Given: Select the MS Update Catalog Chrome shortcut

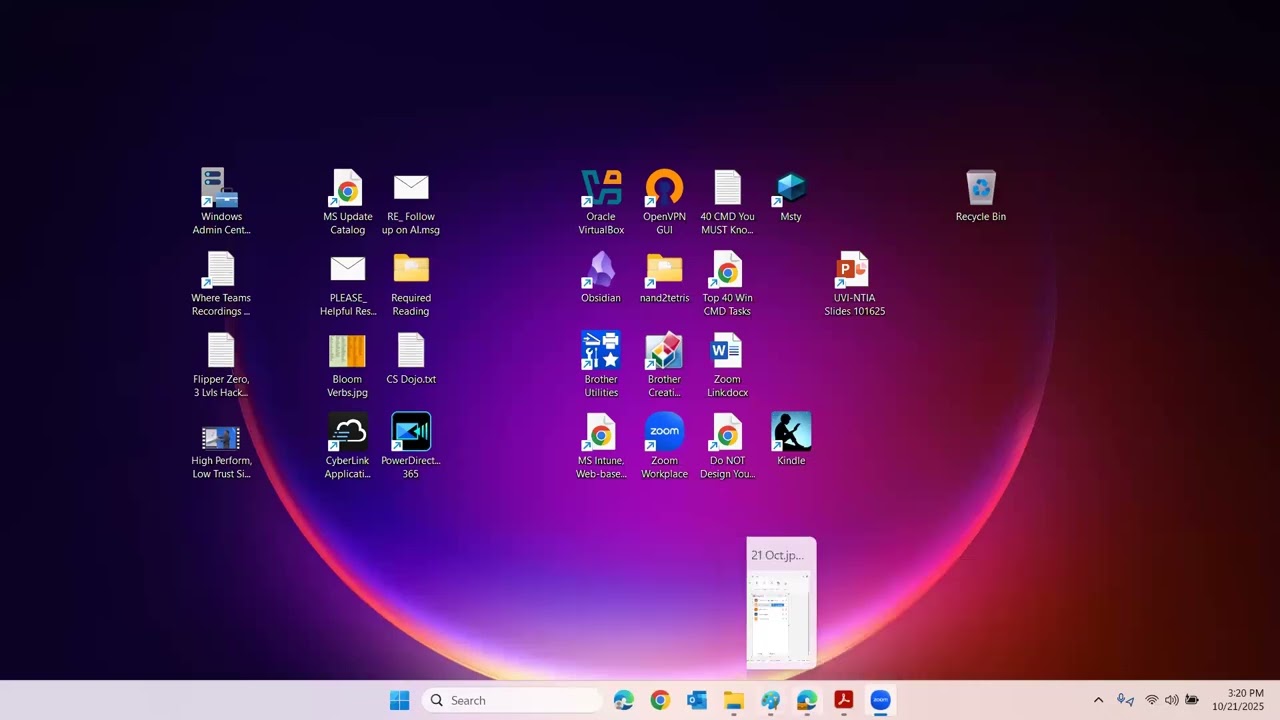Looking at the screenshot, I should point(347,202).
